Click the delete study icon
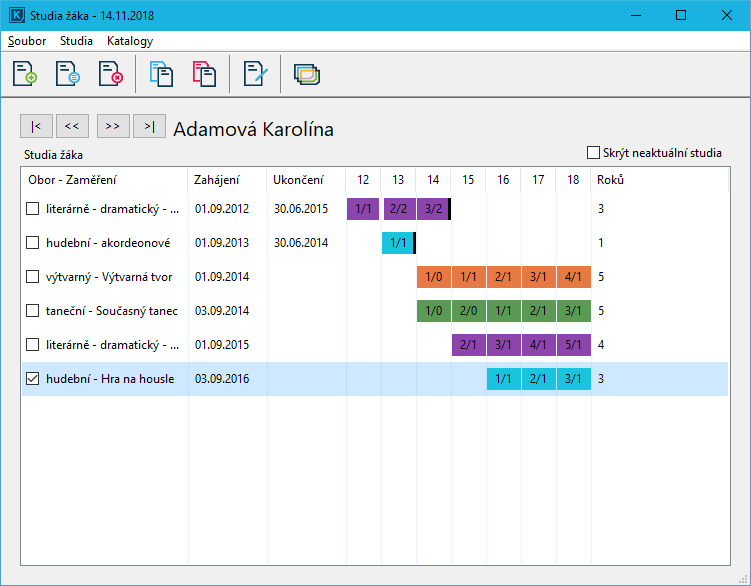 110,74
